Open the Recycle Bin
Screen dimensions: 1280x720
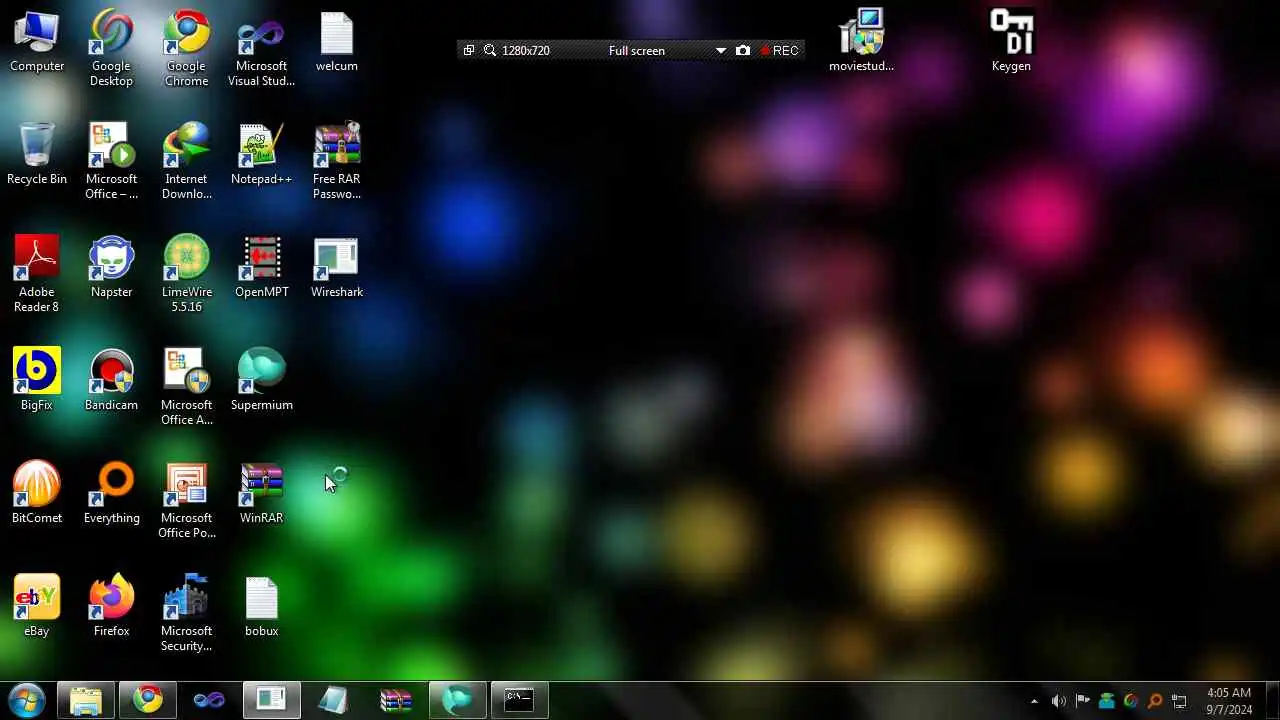tap(37, 155)
